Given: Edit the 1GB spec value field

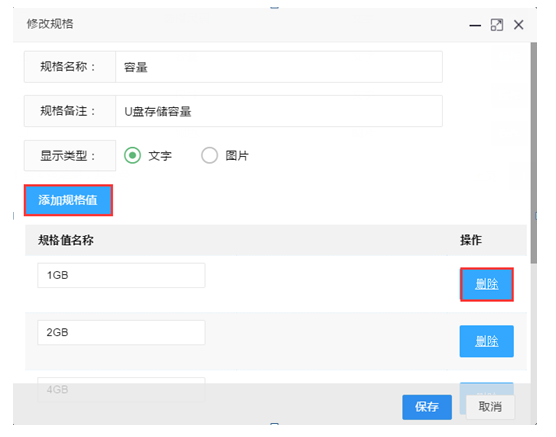Looking at the screenshot, I should point(121,275).
